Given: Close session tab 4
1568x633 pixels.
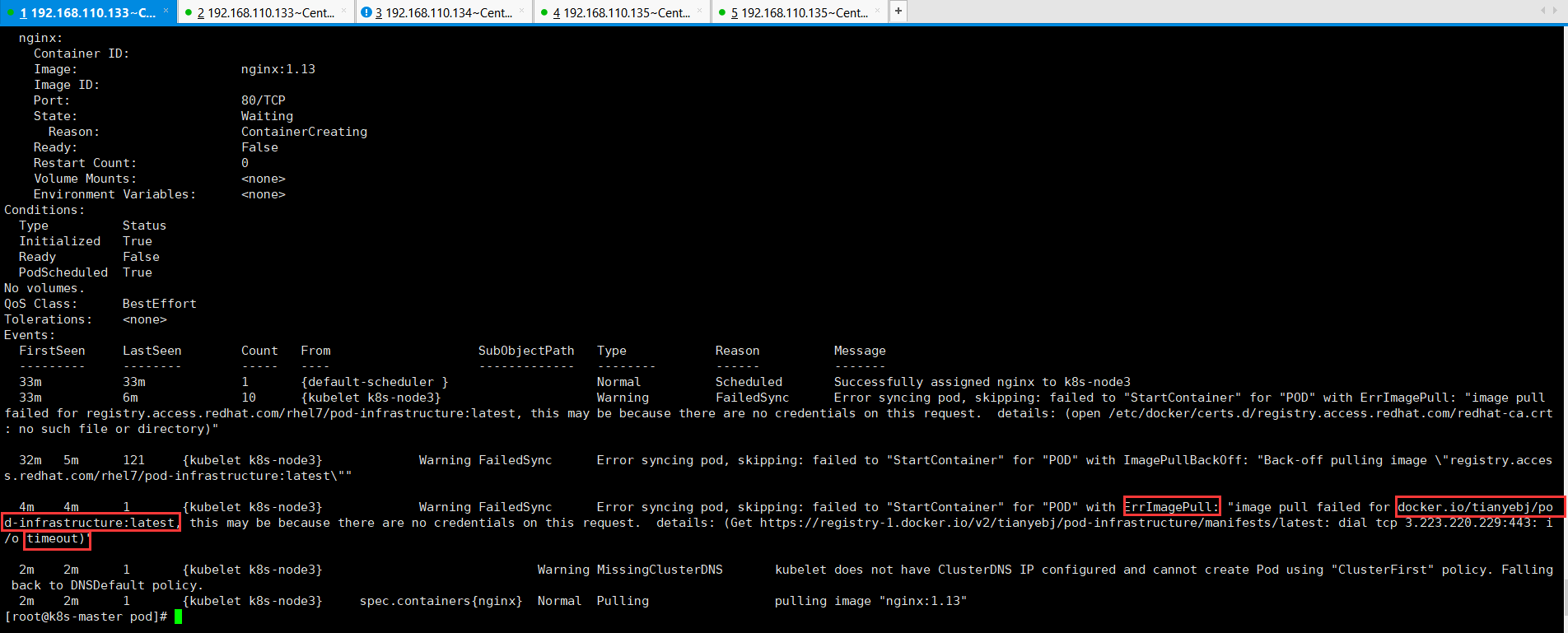Looking at the screenshot, I should (x=699, y=11).
